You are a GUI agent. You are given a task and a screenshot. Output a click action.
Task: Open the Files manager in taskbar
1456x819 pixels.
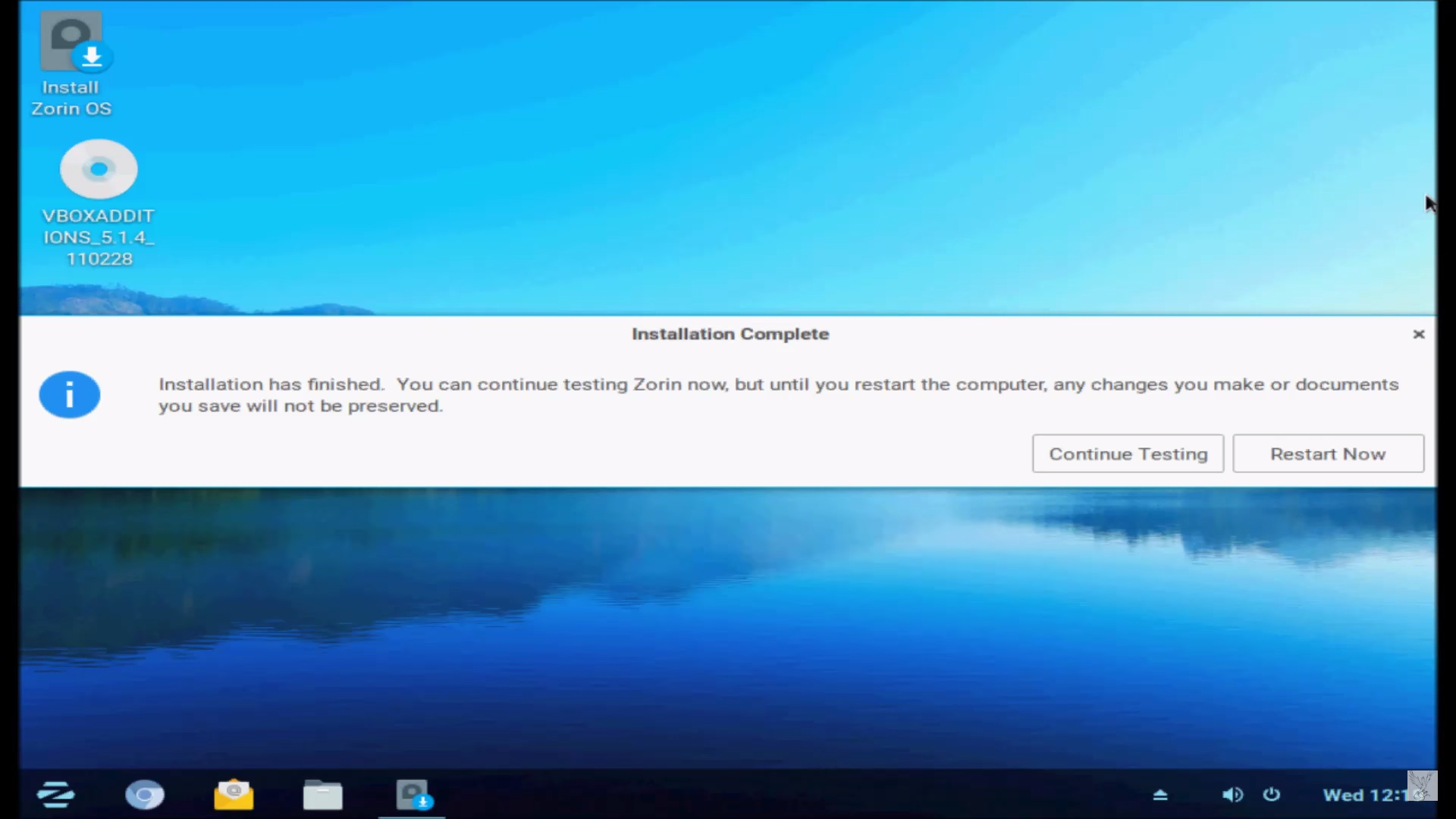[x=322, y=795]
